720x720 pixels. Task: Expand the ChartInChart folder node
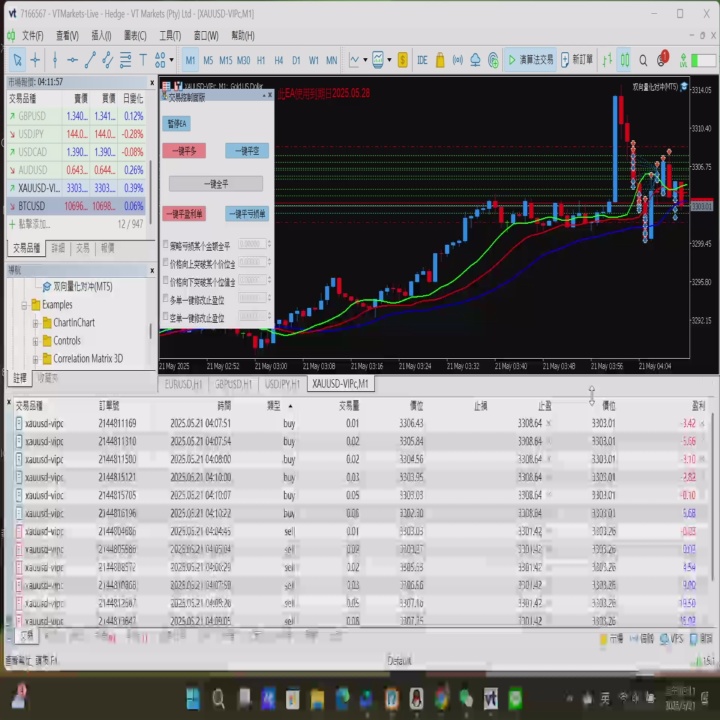pyautogui.click(x=35, y=323)
